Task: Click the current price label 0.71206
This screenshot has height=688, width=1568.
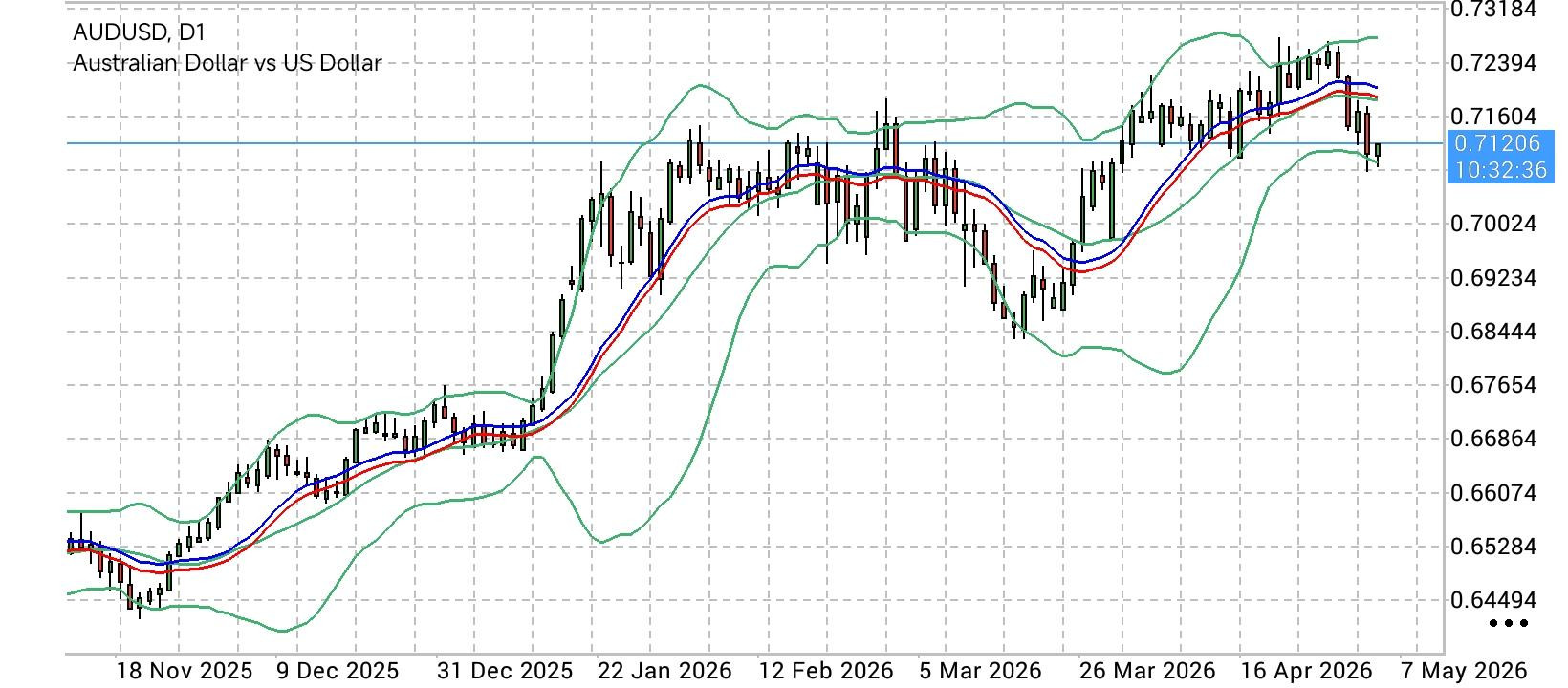Action: (x=1496, y=143)
